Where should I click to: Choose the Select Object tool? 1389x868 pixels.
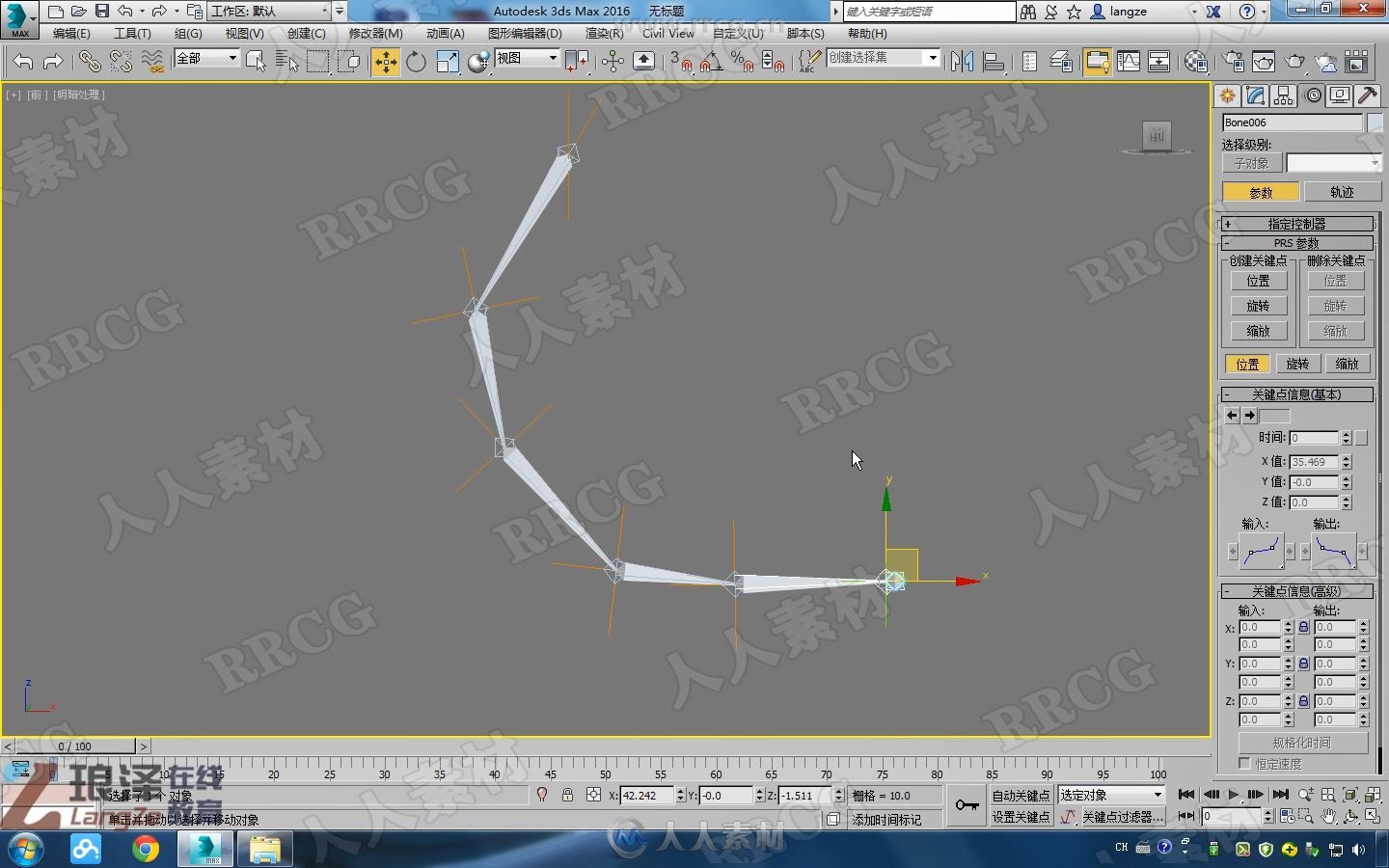tap(256, 62)
